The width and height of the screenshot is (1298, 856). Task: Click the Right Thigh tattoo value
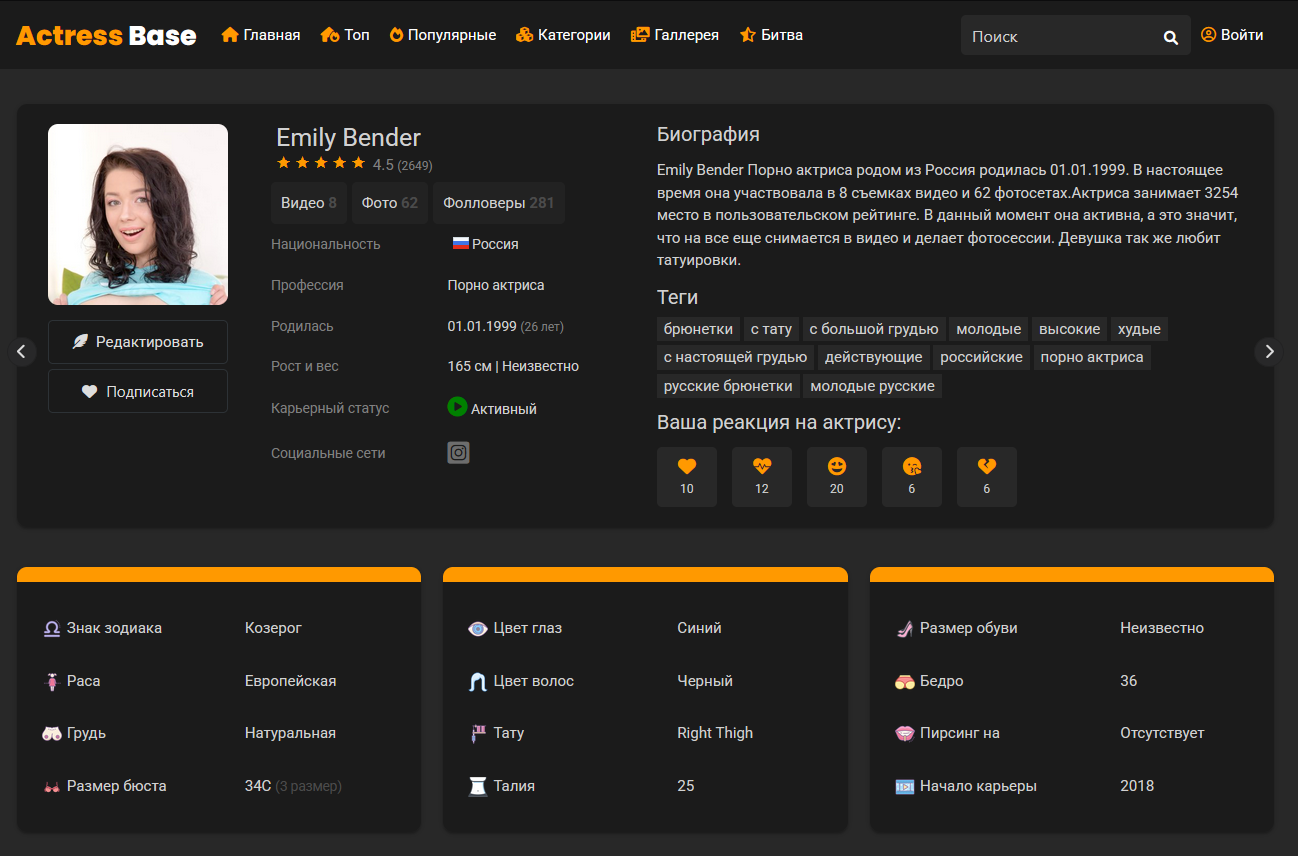point(715,733)
